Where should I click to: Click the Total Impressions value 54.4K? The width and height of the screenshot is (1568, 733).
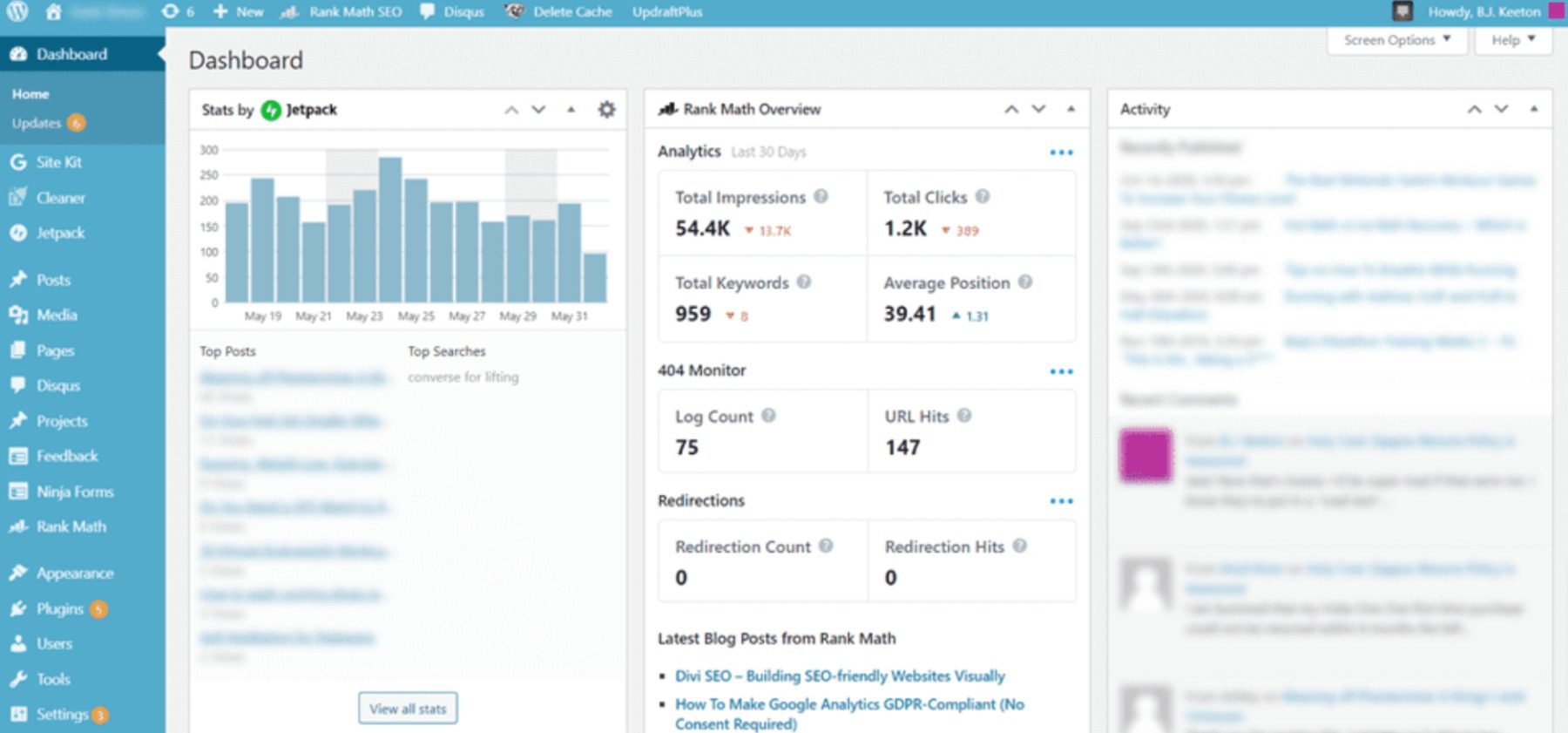tap(702, 229)
